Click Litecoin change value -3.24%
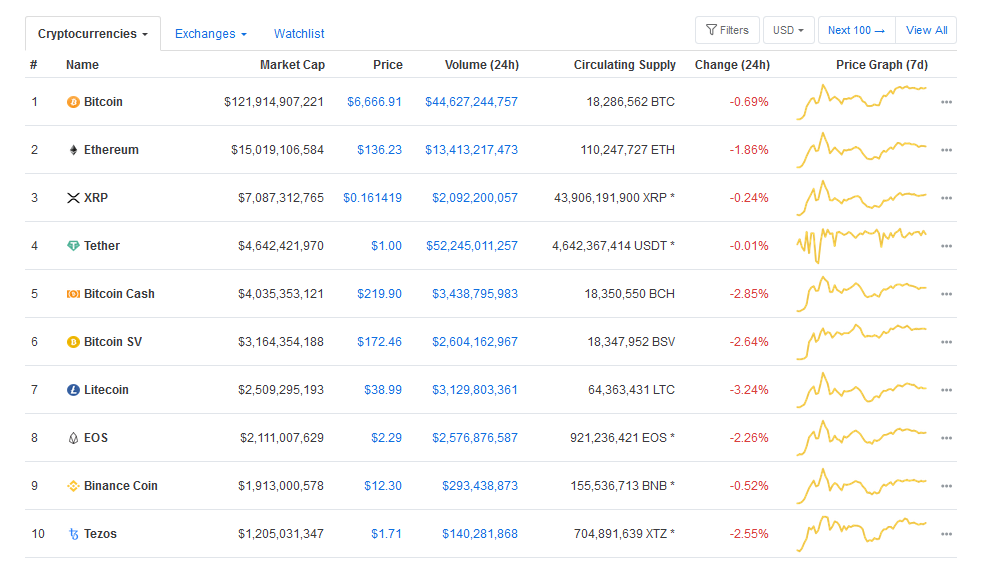 tap(749, 390)
